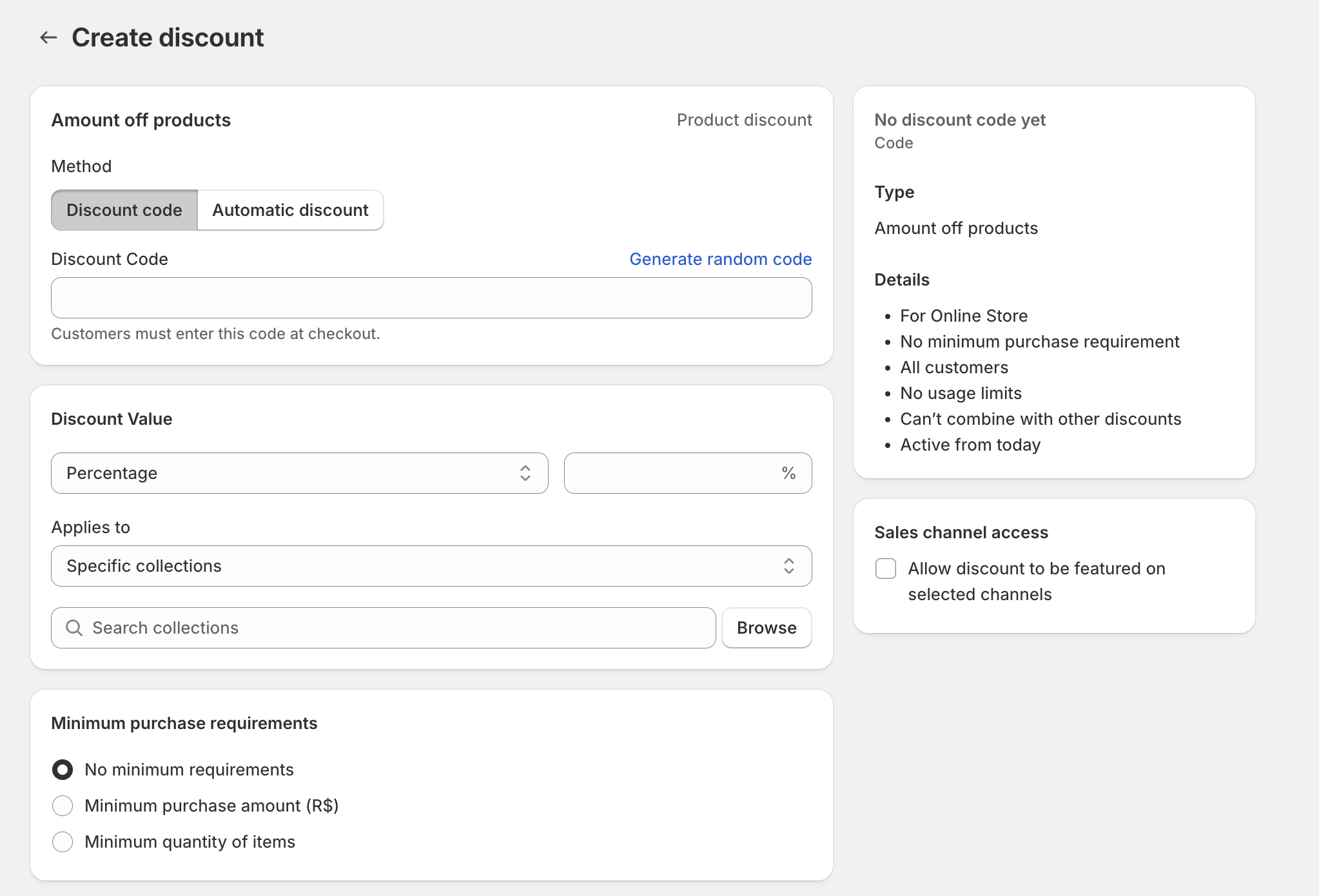The height and width of the screenshot is (896, 1319).
Task: Enable Allow discount on selected channels checkbox
Action: [x=886, y=569]
